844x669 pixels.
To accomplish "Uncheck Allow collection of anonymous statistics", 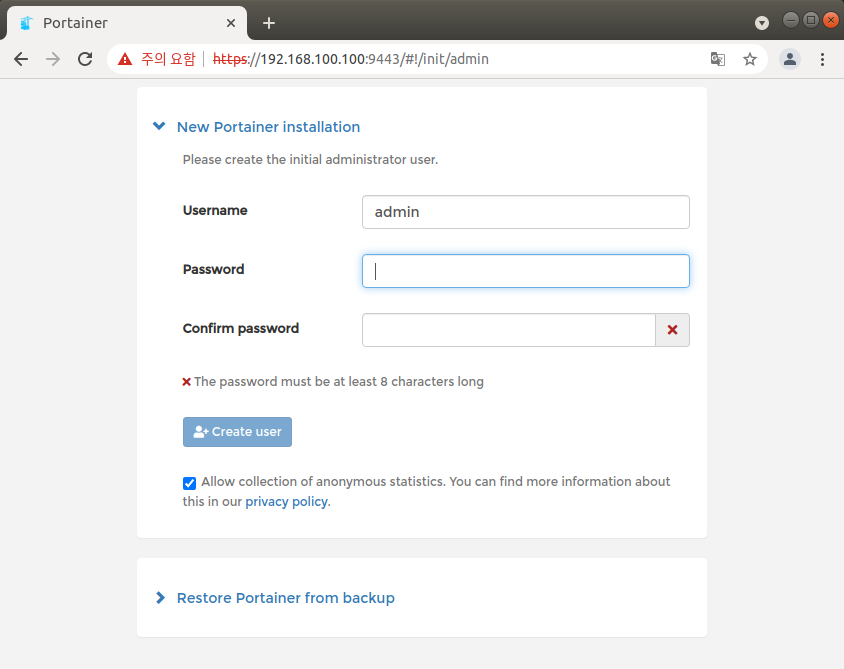I will point(189,483).
